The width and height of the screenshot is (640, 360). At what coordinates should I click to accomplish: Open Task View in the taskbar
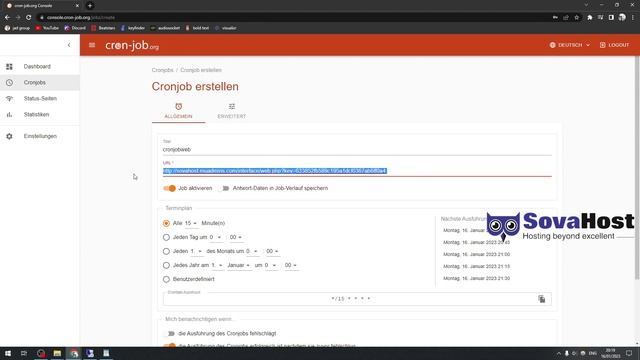[24, 353]
